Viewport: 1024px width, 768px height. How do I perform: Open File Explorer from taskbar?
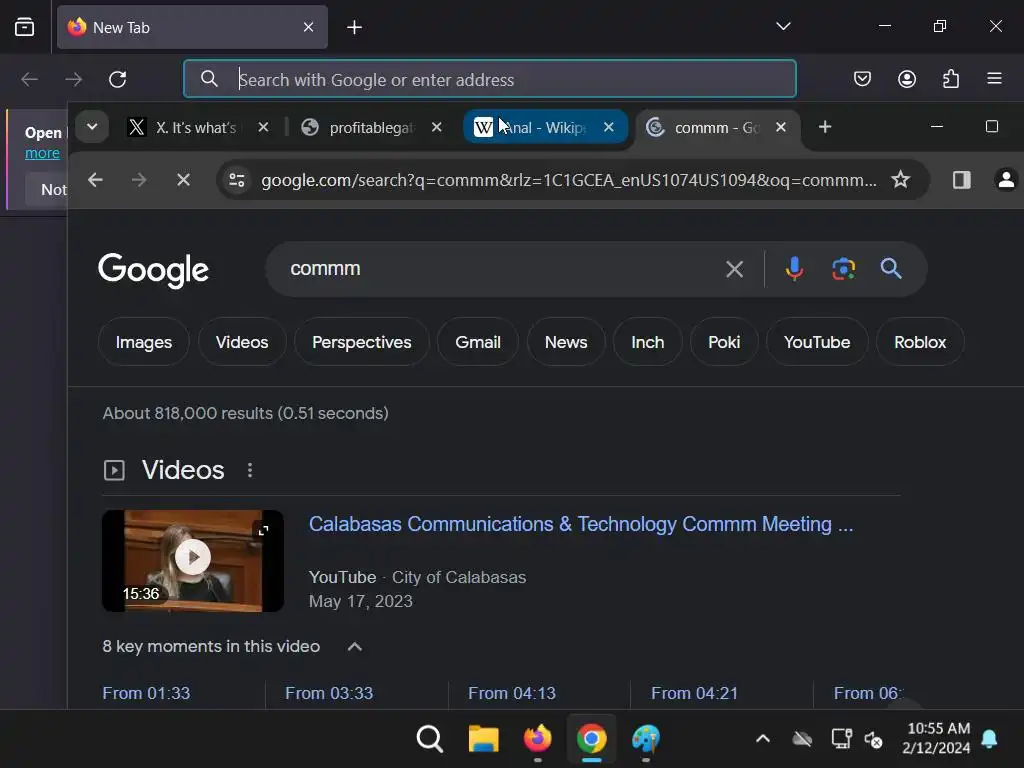click(x=484, y=739)
